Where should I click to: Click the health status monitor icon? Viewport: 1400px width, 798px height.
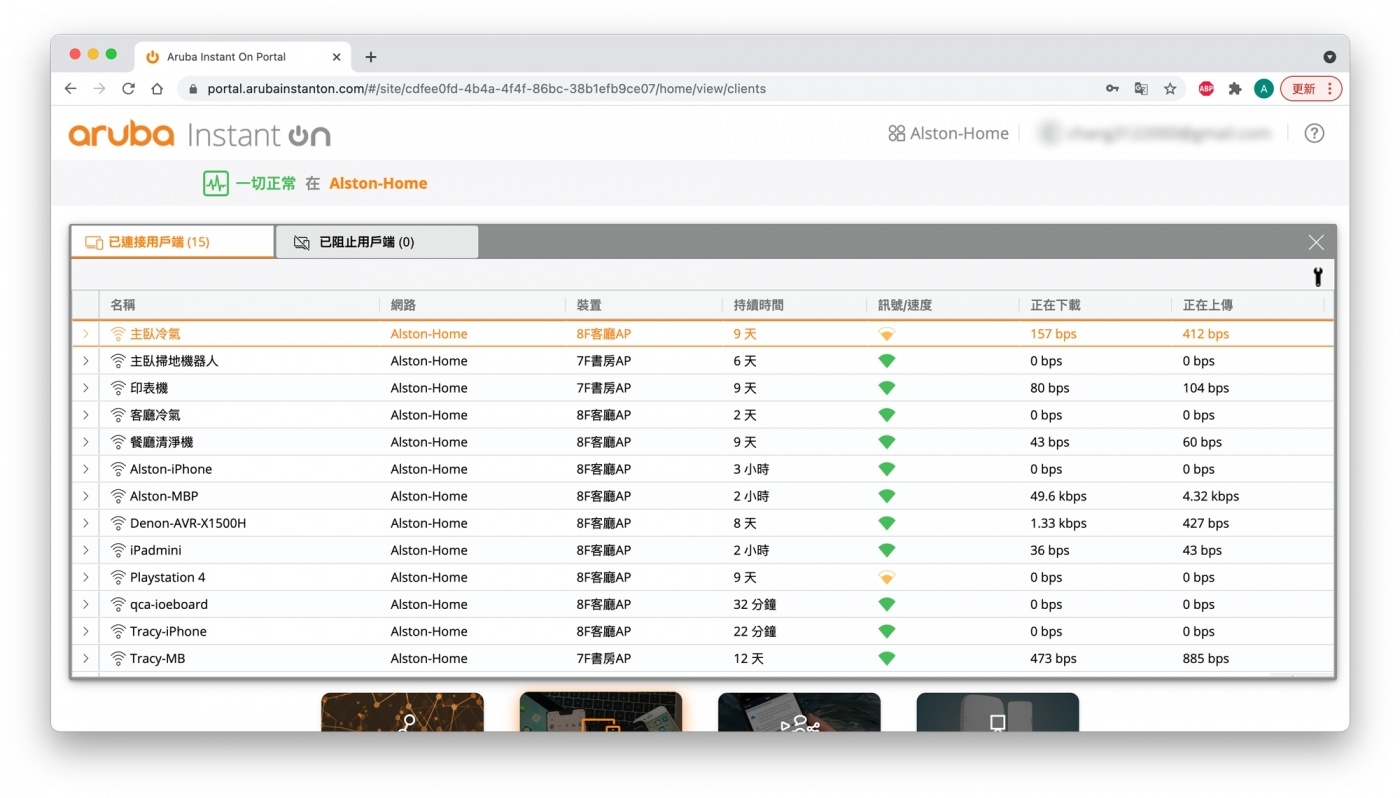[x=216, y=183]
